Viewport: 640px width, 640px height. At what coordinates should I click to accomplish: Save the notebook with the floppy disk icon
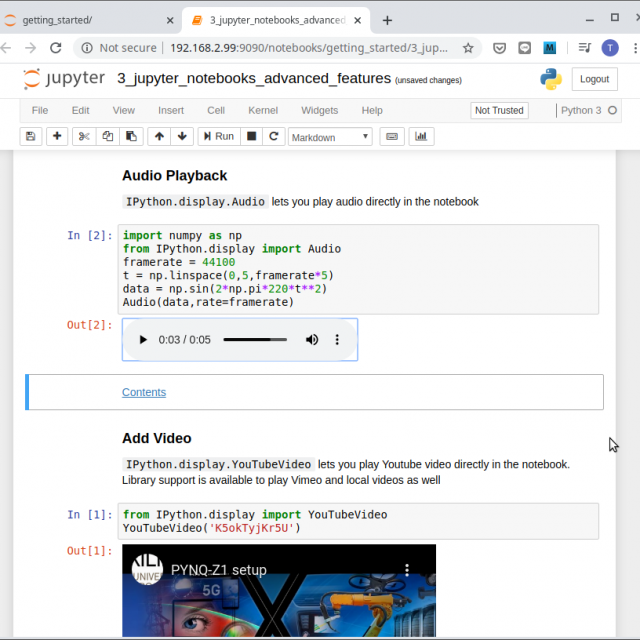tap(30, 136)
